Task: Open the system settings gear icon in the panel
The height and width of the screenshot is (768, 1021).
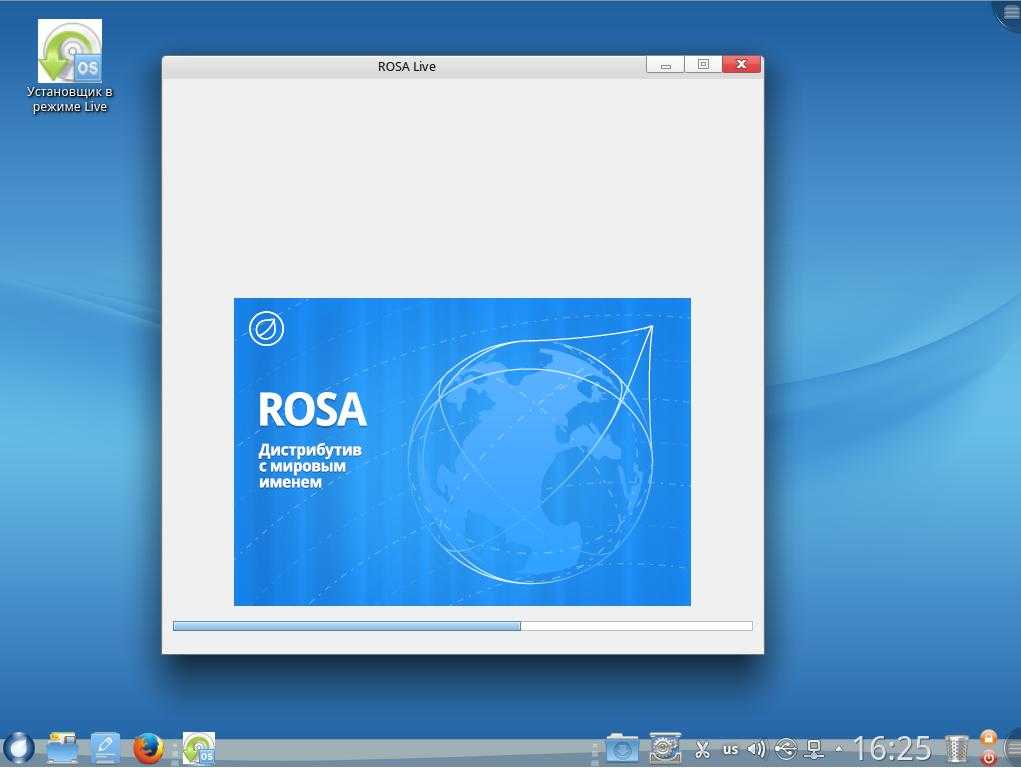Action: coord(665,748)
